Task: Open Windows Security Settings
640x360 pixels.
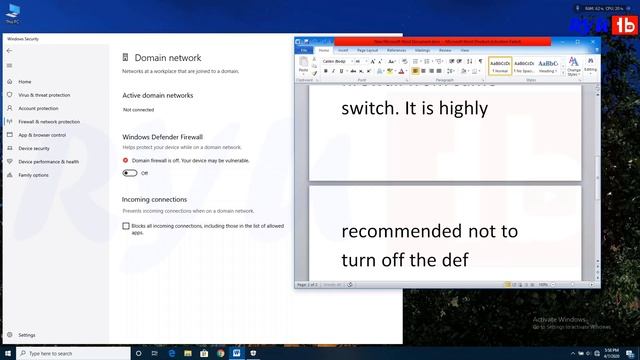Action: pyautogui.click(x=27, y=335)
